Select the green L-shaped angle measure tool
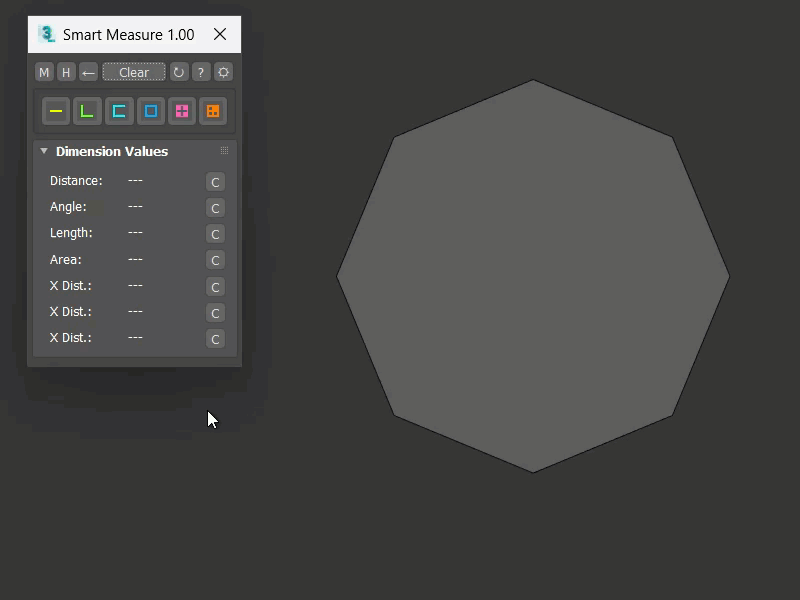 coord(87,111)
